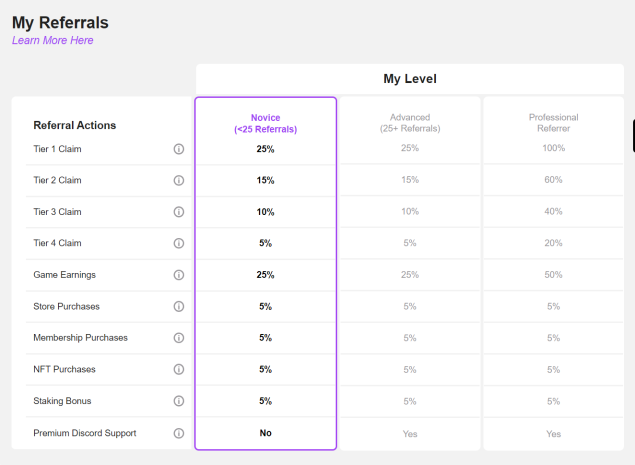Click info icon next to Tier 2 Claim
This screenshot has width=635, height=465.
[179, 180]
